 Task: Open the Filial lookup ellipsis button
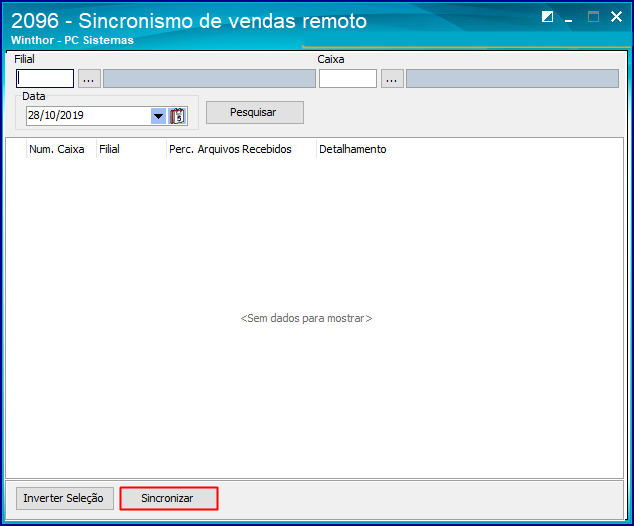(x=89, y=78)
